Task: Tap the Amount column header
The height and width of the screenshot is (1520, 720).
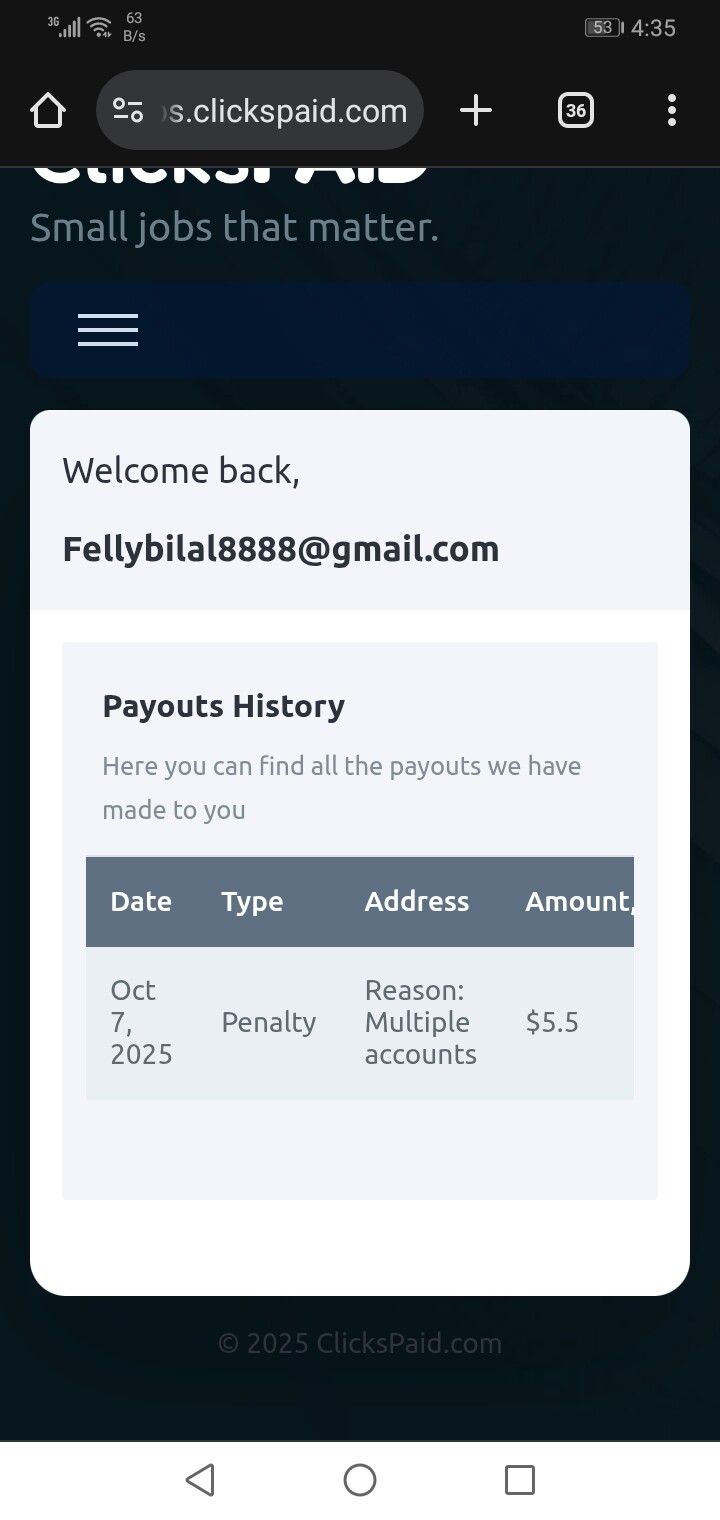Action: [578, 901]
